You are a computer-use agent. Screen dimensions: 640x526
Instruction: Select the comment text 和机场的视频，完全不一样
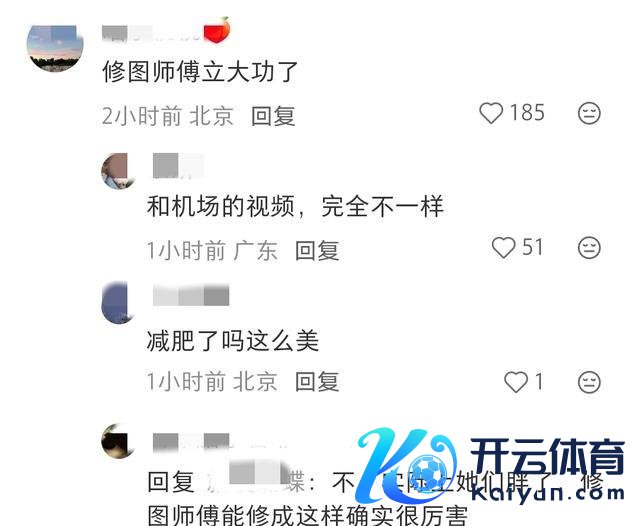tap(295, 207)
